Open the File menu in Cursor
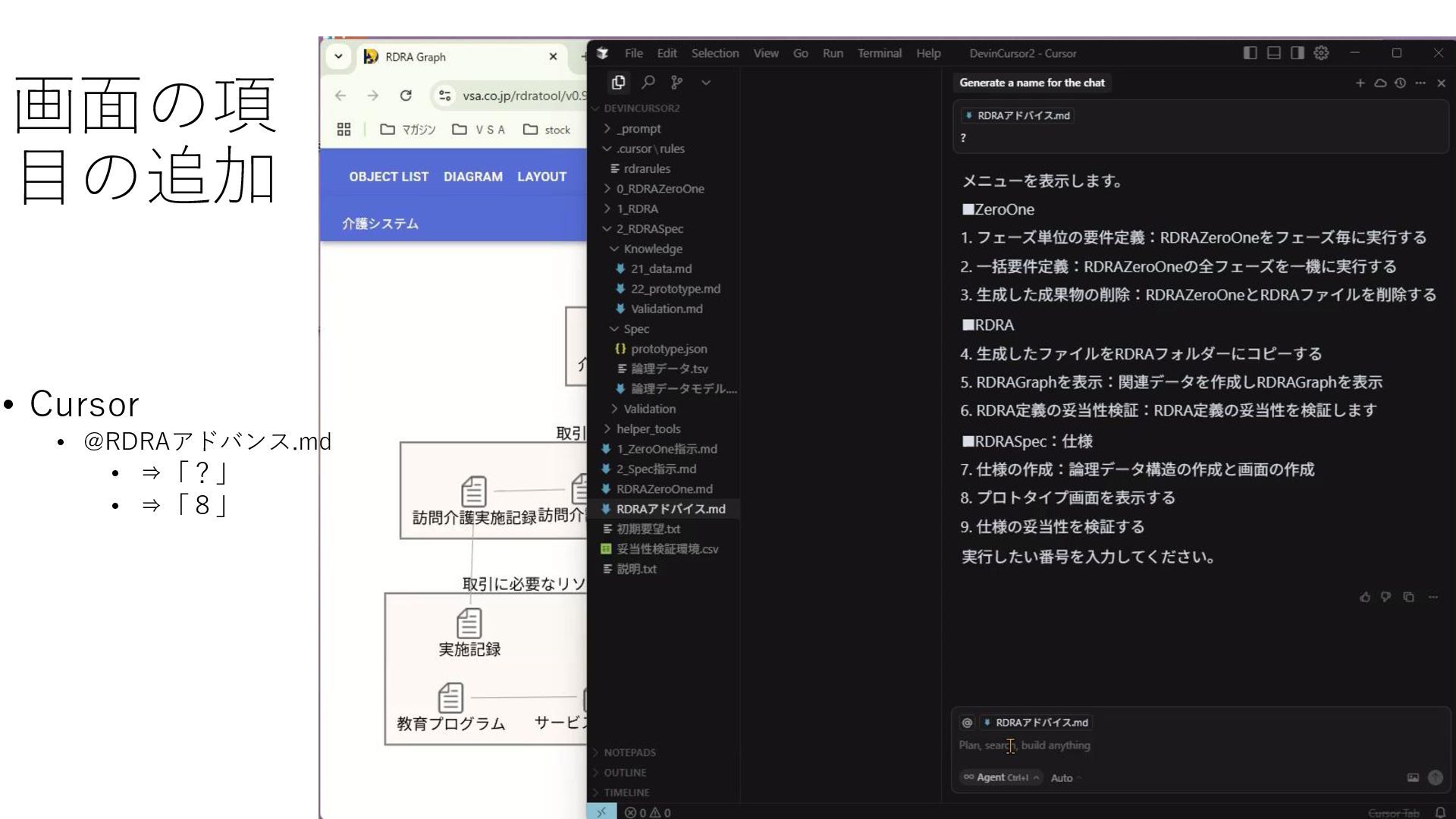1456x819 pixels. [x=633, y=53]
